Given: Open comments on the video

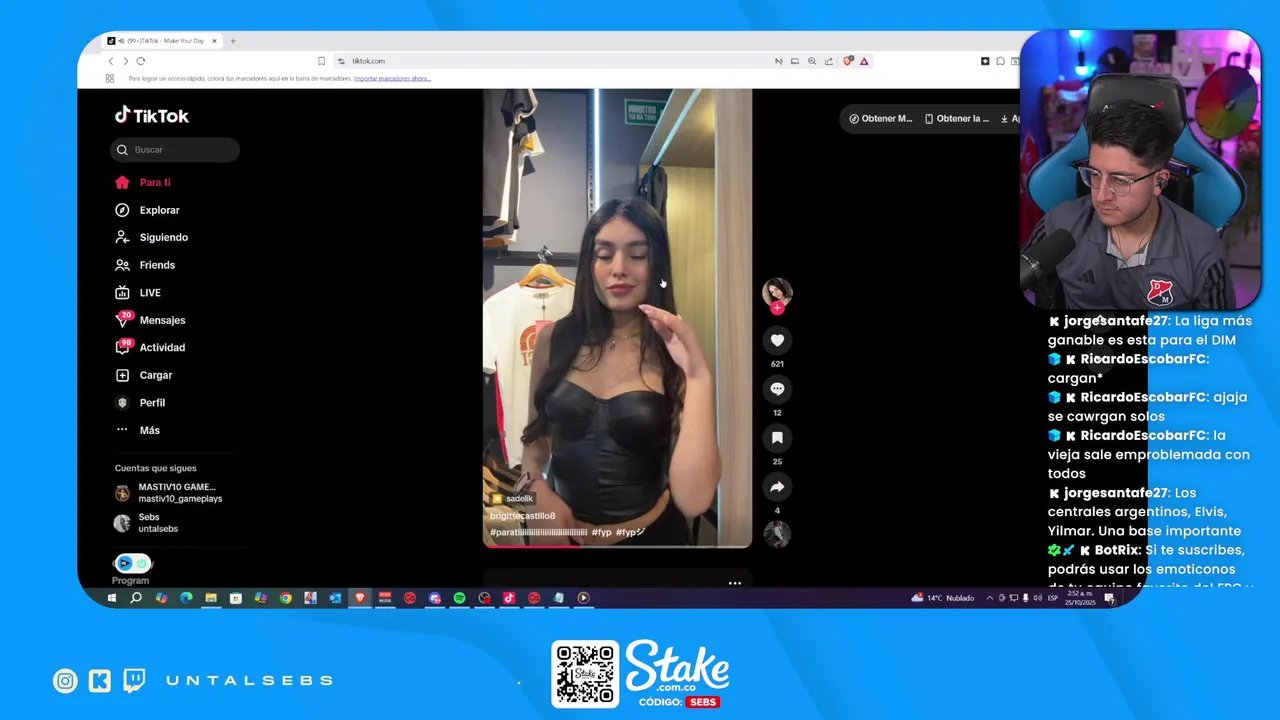Looking at the screenshot, I should (777, 389).
